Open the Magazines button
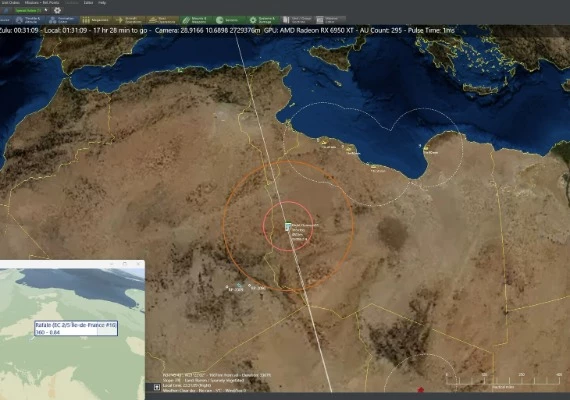Viewport: 570px width, 400px height. click(95, 20)
